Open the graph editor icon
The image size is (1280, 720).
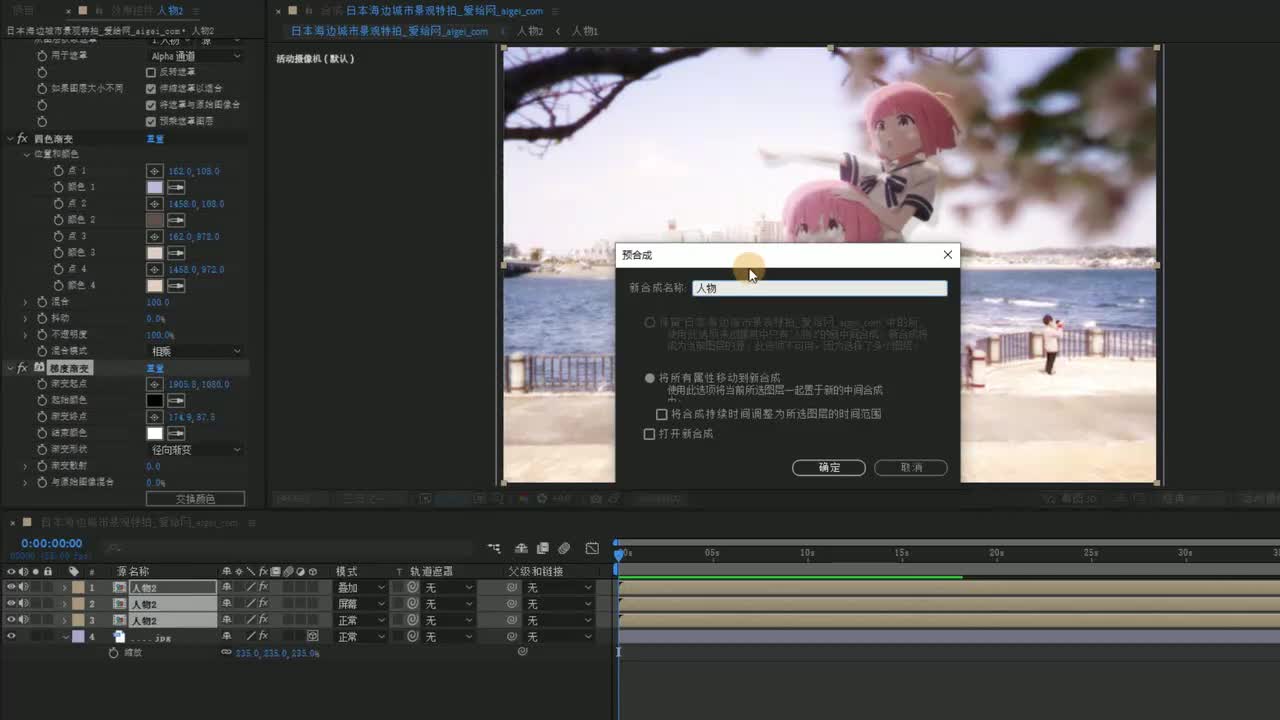pos(592,549)
